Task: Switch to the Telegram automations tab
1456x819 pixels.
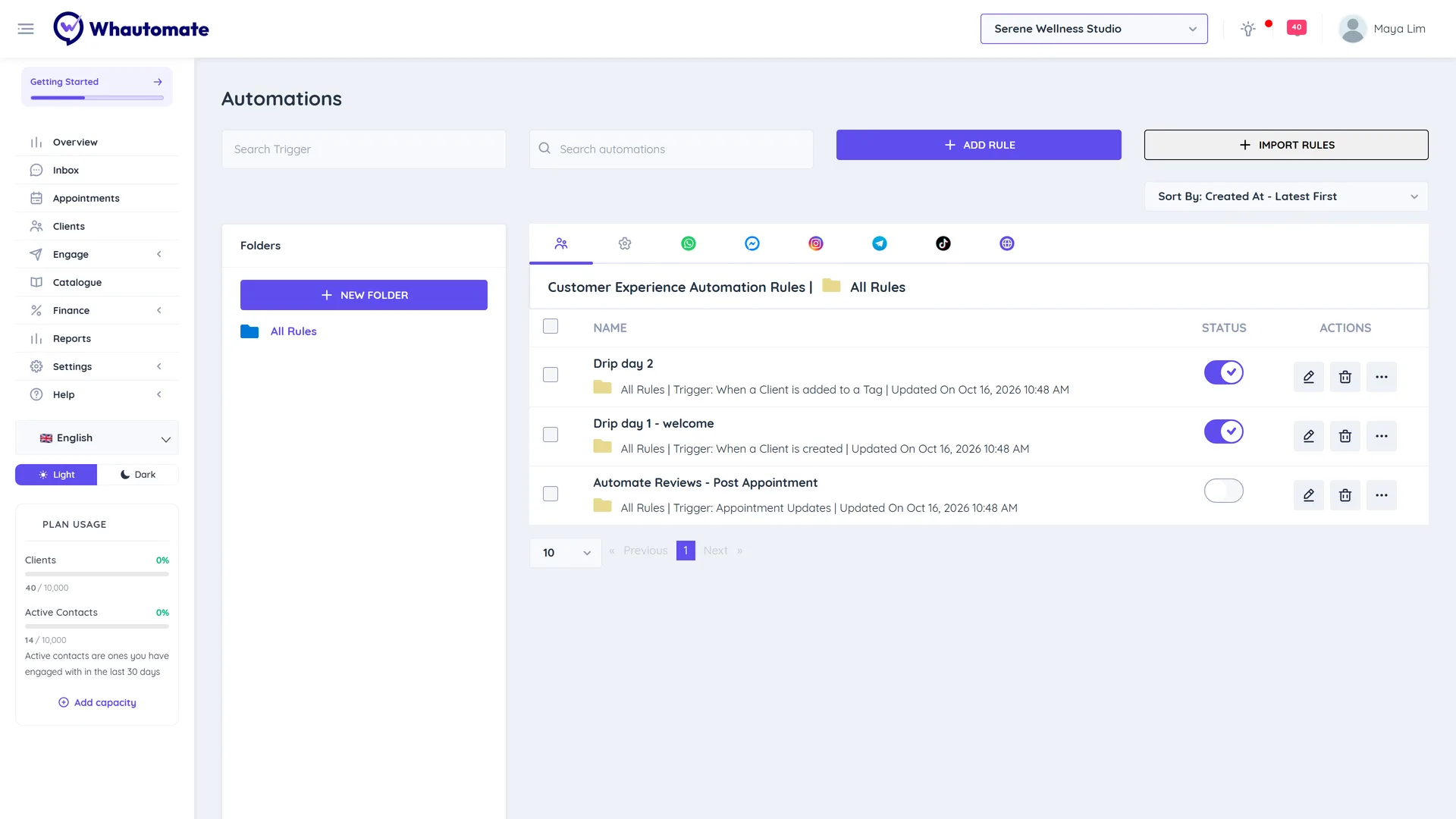Action: pos(880,243)
